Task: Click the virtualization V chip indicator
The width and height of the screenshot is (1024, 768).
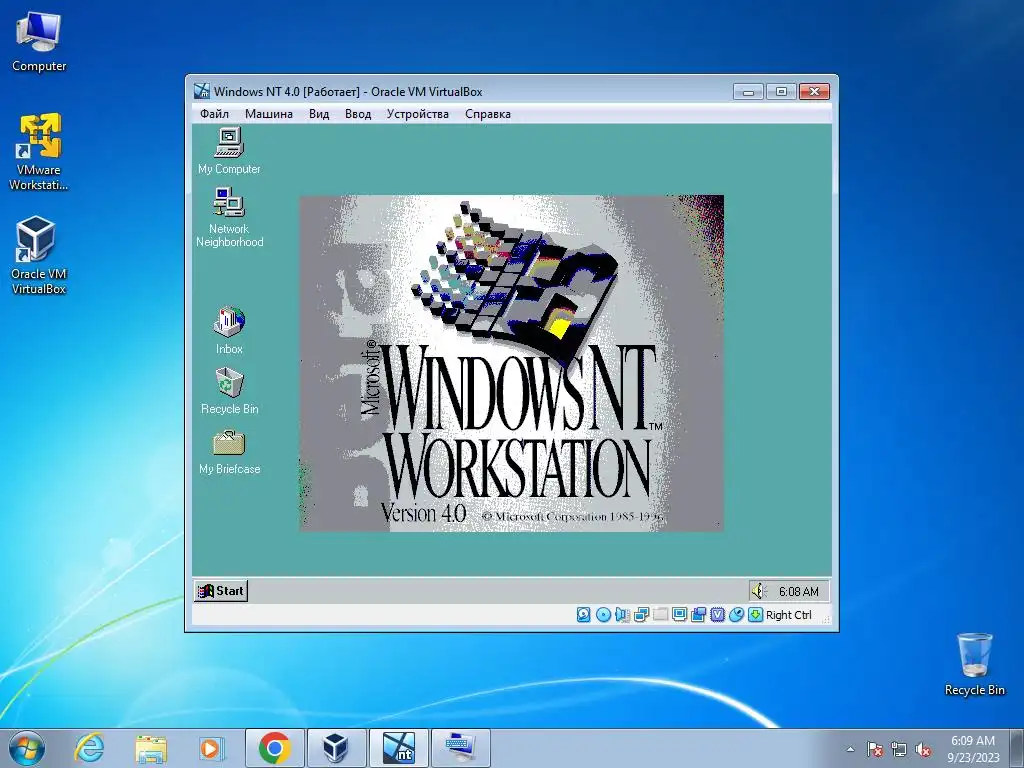Action: coord(717,615)
